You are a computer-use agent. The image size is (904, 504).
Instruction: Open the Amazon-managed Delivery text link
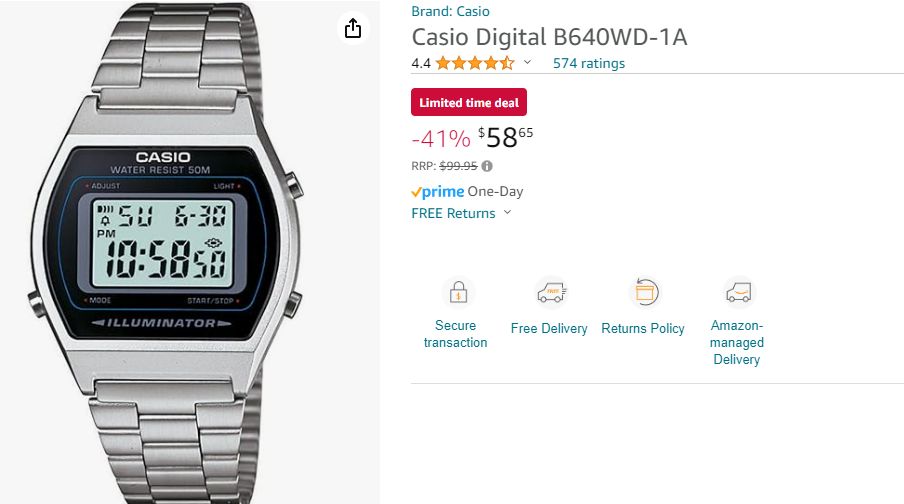[x=737, y=343]
